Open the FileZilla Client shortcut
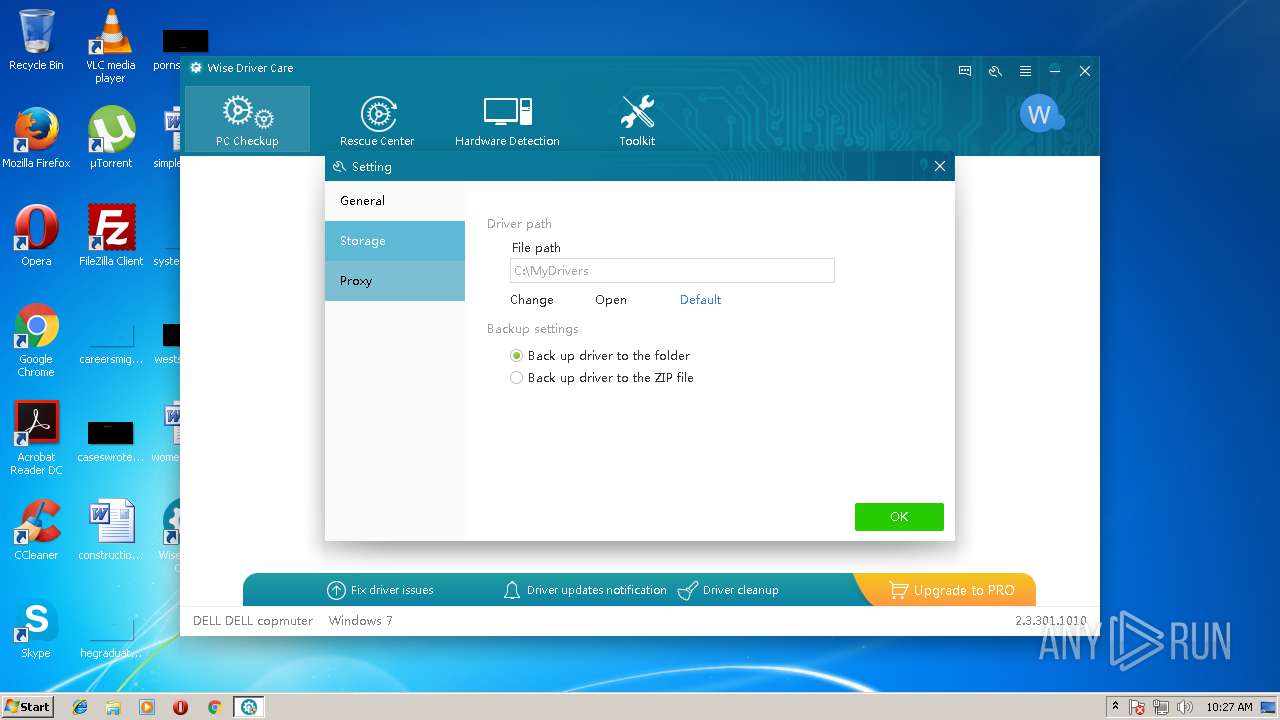Viewport: 1280px width, 720px height. coord(111,236)
